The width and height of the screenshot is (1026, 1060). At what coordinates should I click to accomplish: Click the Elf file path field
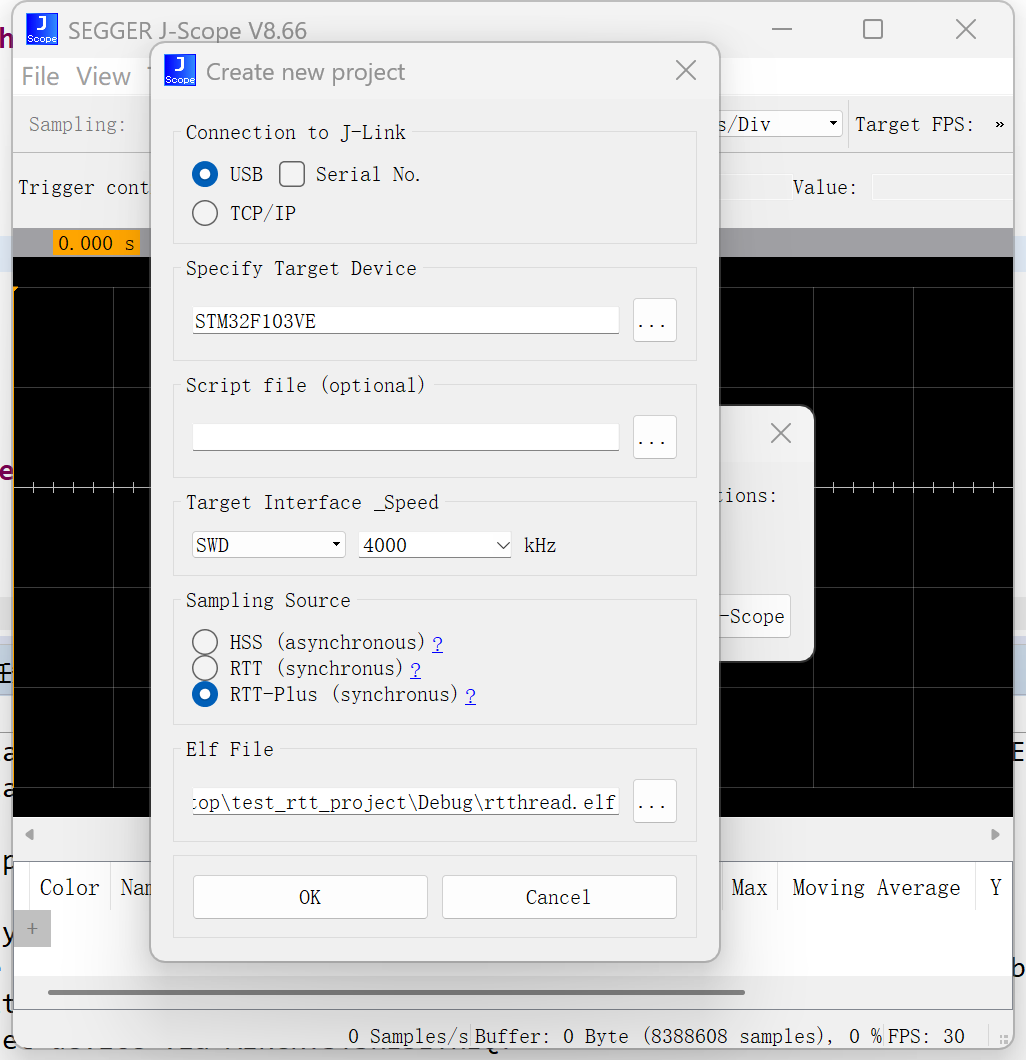click(x=406, y=802)
